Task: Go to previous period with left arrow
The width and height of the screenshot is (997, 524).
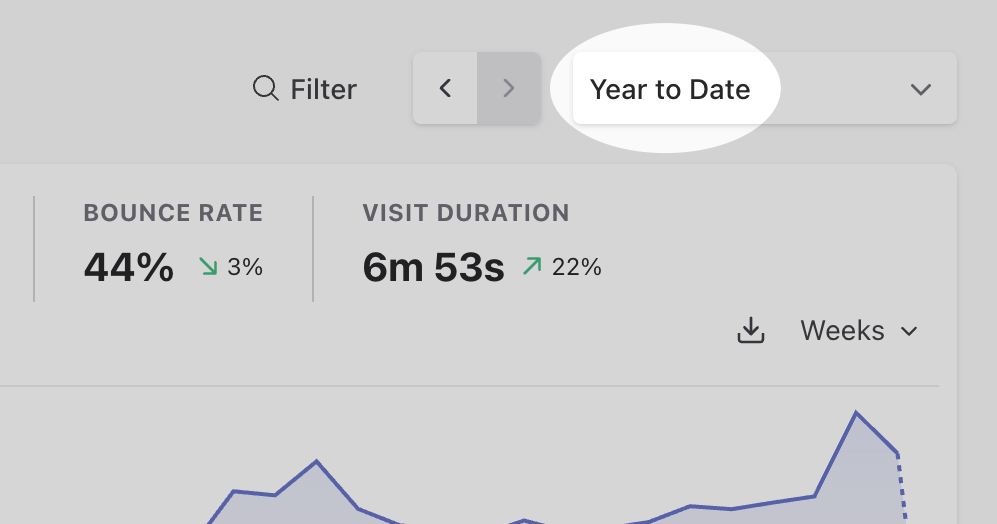Action: tap(445, 89)
